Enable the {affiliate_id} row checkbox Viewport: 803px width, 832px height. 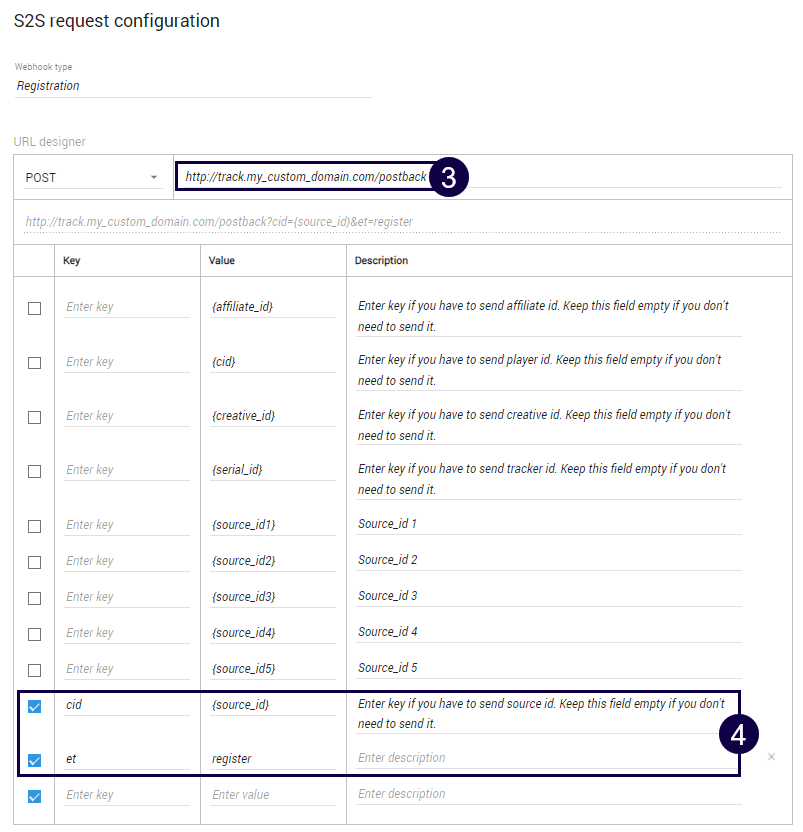(x=35, y=308)
